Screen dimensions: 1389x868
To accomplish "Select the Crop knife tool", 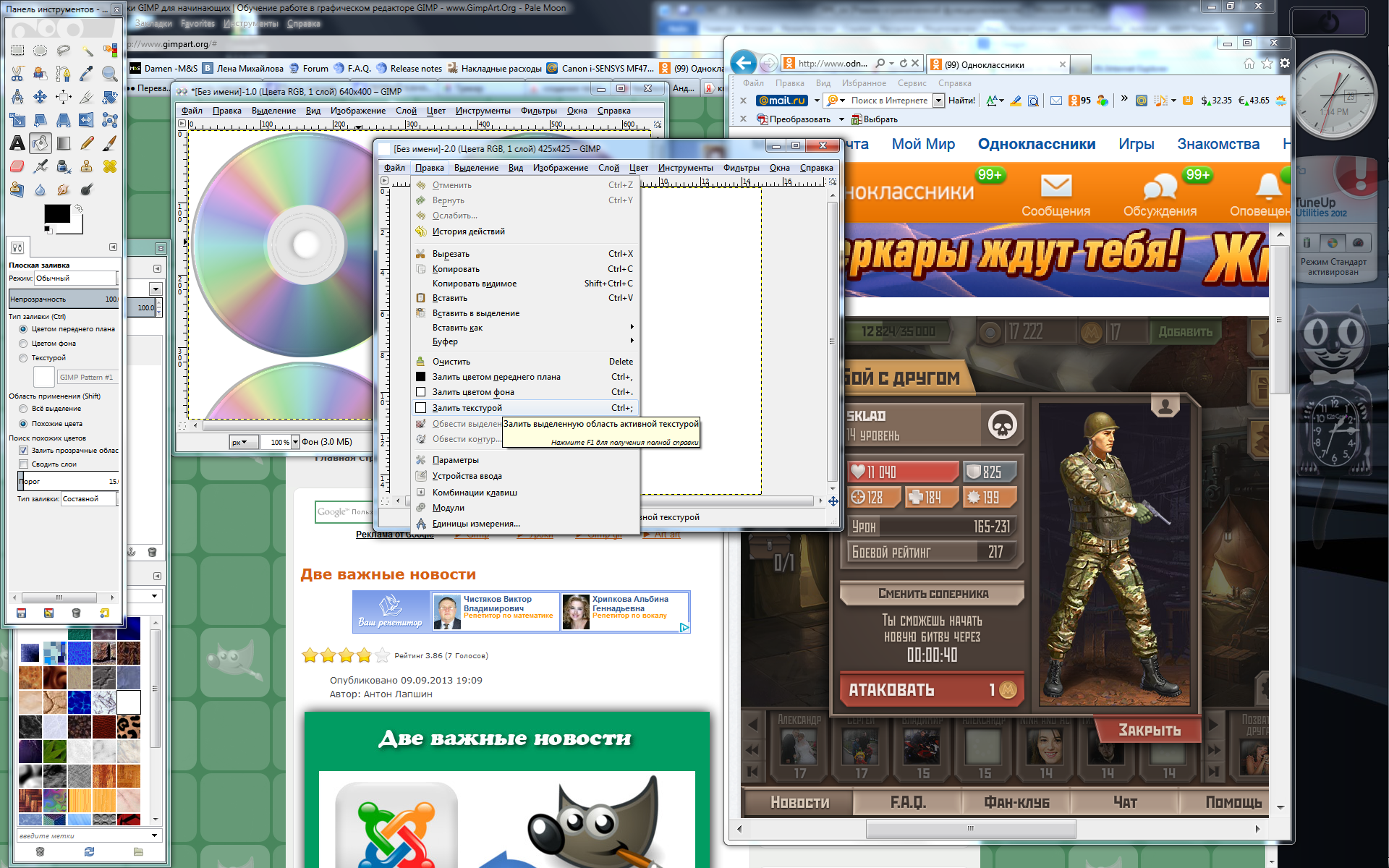I will click(87, 97).
